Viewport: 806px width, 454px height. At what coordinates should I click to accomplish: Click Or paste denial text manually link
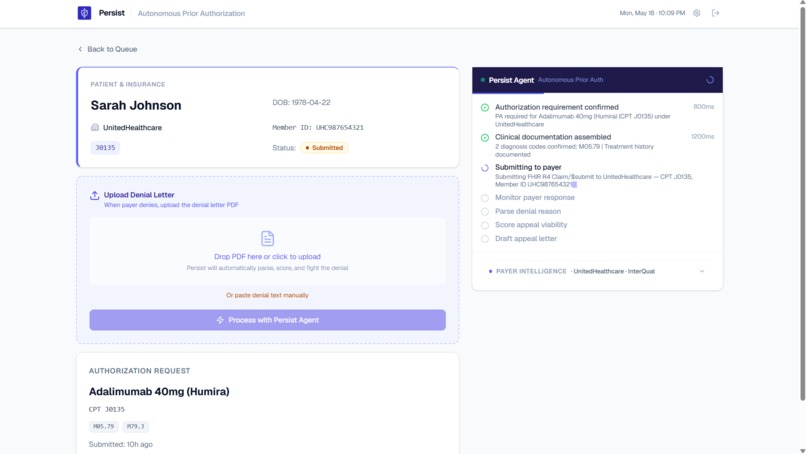[x=267, y=295]
